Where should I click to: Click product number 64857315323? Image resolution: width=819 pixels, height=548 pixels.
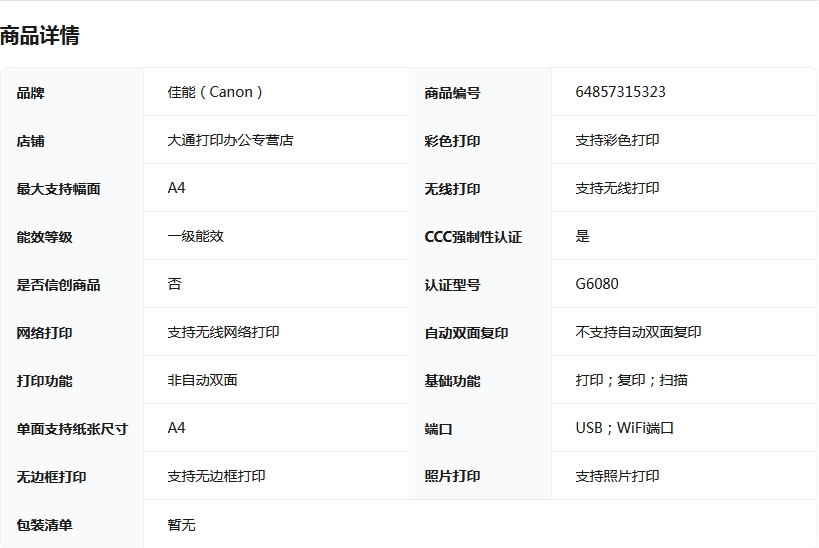[x=621, y=92]
